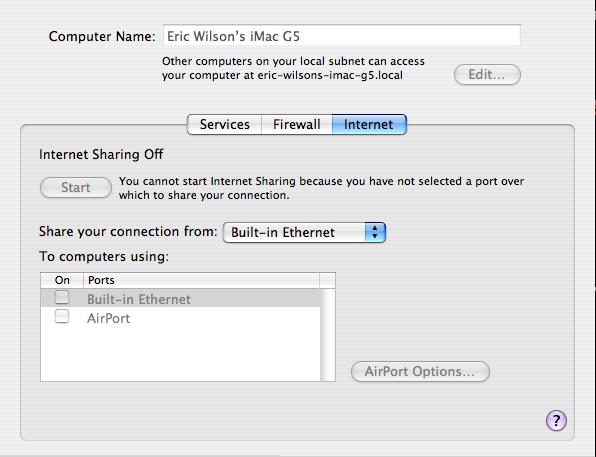This screenshot has height=457, width=596.
Task: Click the eric-wilsons-imac-g5.local address text
Action: 330,75
